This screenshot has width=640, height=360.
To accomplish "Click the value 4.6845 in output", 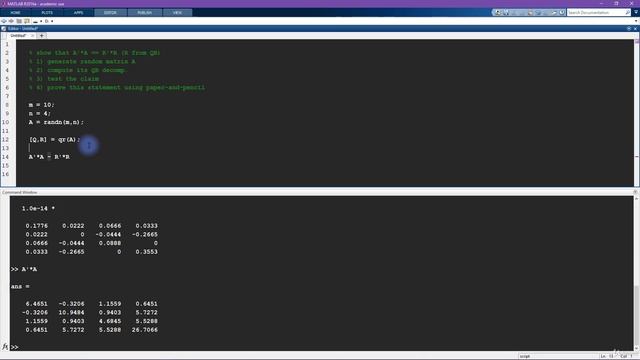I will point(110,321).
